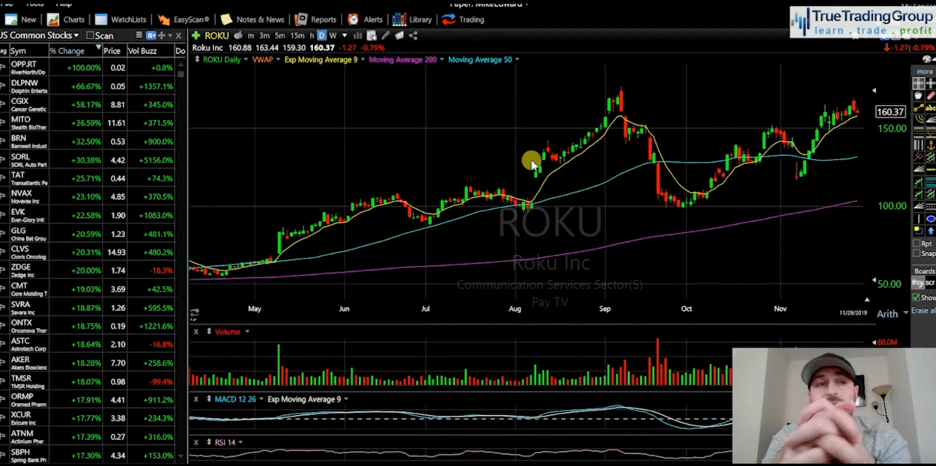Screen dimensions: 936x466
Task: Select the Daily D timeframe
Action: pos(322,36)
